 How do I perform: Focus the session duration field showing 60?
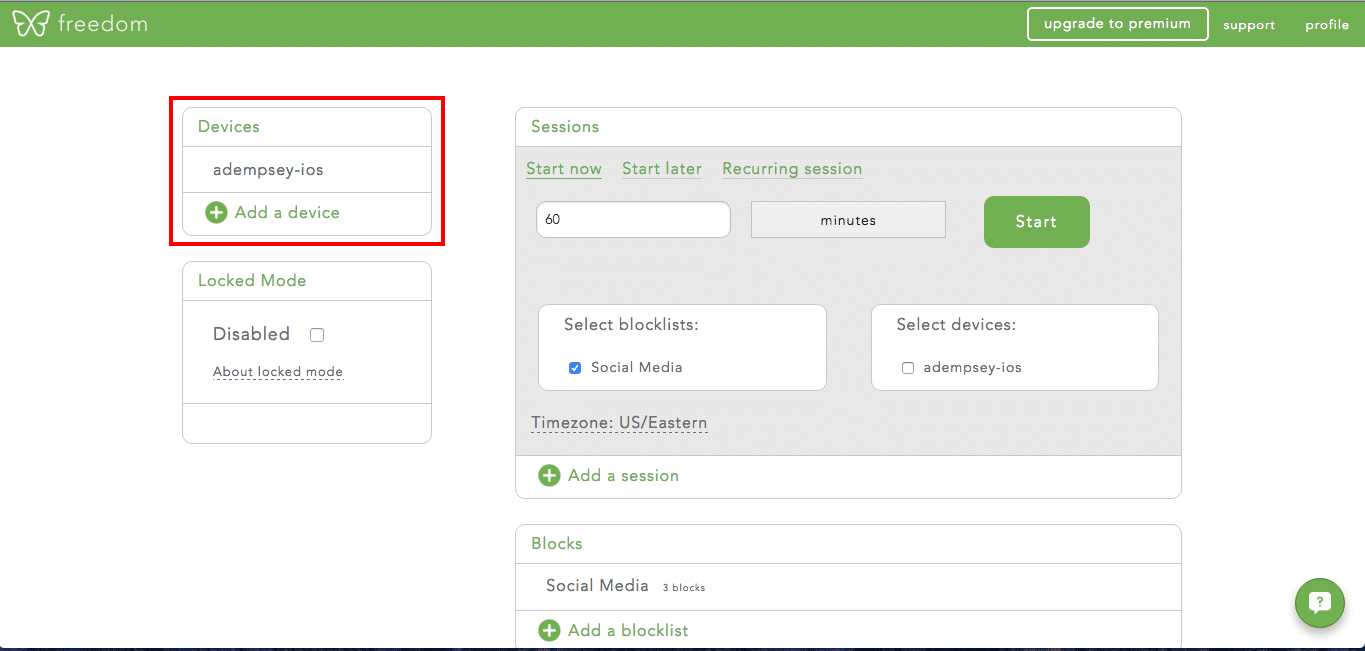[x=633, y=220]
